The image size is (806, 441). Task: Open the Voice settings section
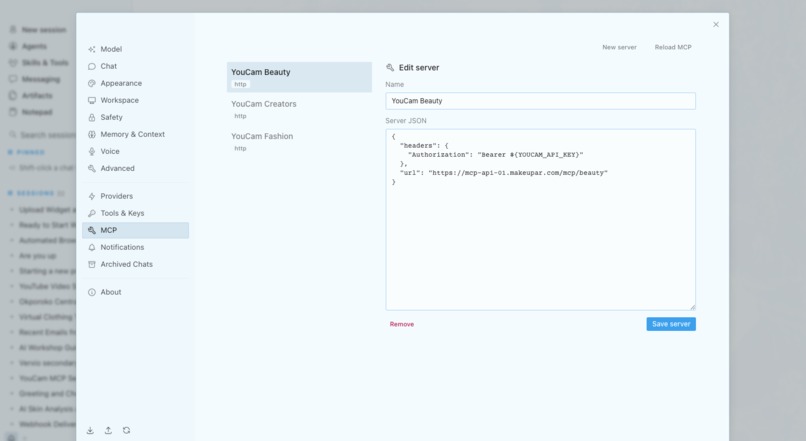[x=135, y=151]
